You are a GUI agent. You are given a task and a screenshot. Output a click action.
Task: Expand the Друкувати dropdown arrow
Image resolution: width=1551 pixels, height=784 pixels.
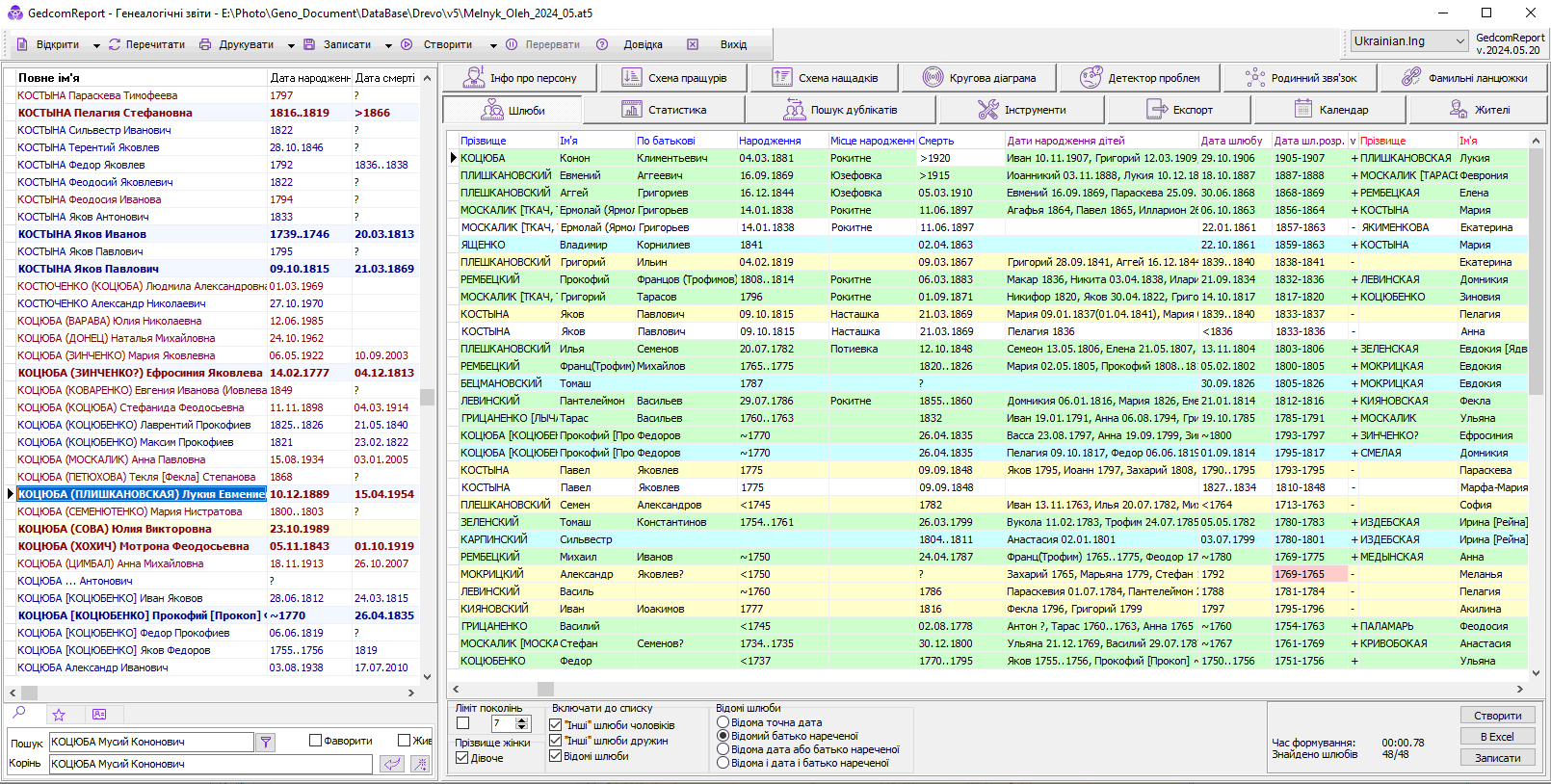coord(292,45)
